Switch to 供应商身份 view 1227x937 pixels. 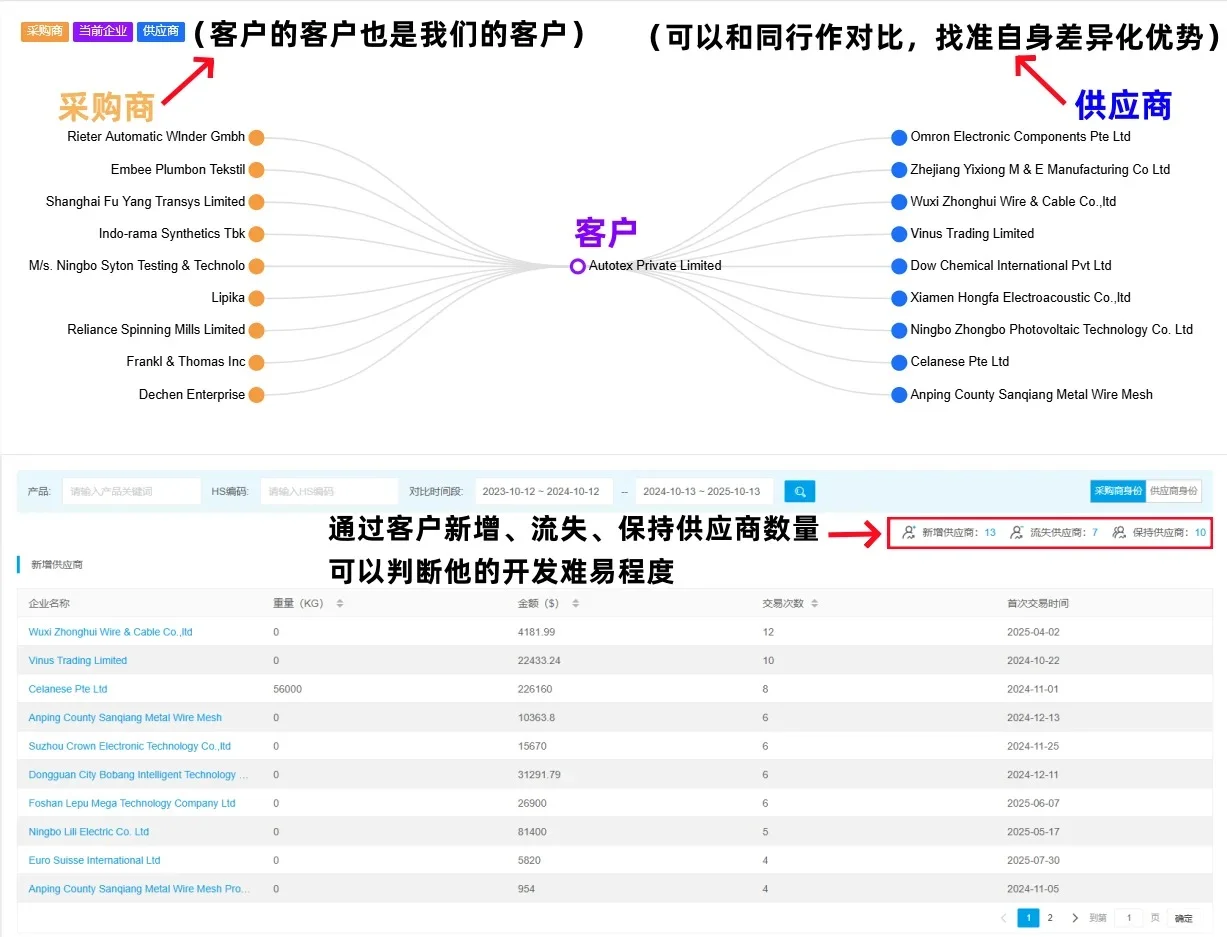point(1174,491)
